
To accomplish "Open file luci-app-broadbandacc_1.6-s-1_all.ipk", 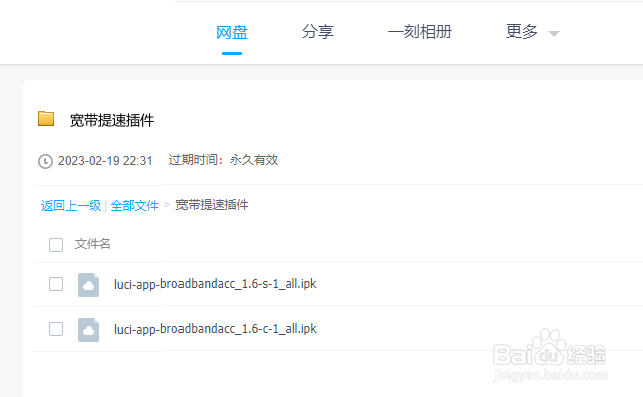I will pyautogui.click(x=215, y=284).
